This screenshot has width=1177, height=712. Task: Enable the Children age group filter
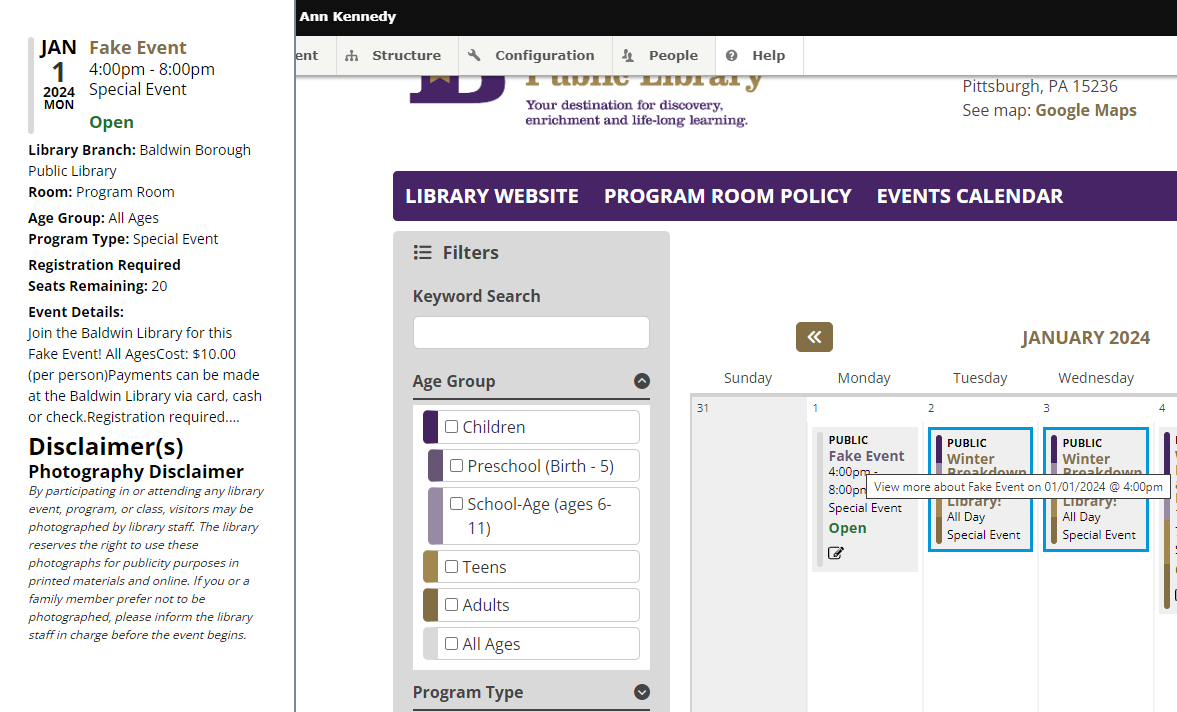[450, 426]
